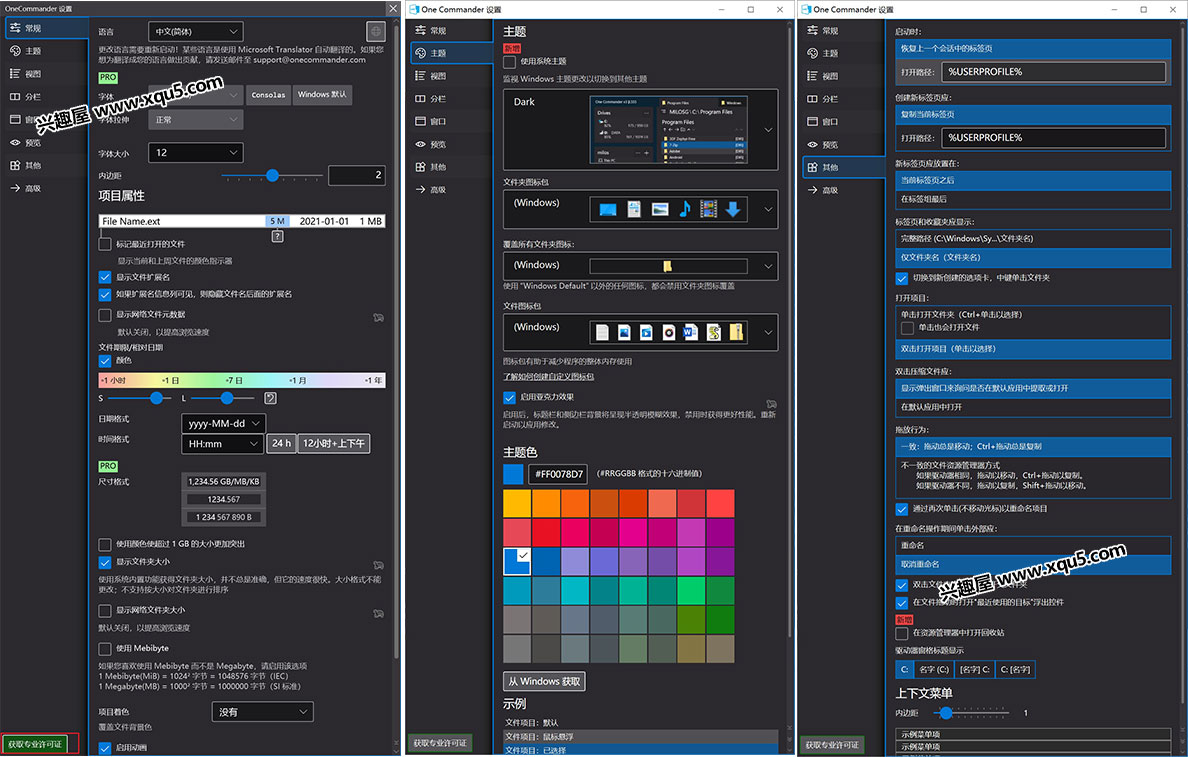Open the HH:mm time format dropdown
This screenshot has width=1188, height=757.
(222, 443)
